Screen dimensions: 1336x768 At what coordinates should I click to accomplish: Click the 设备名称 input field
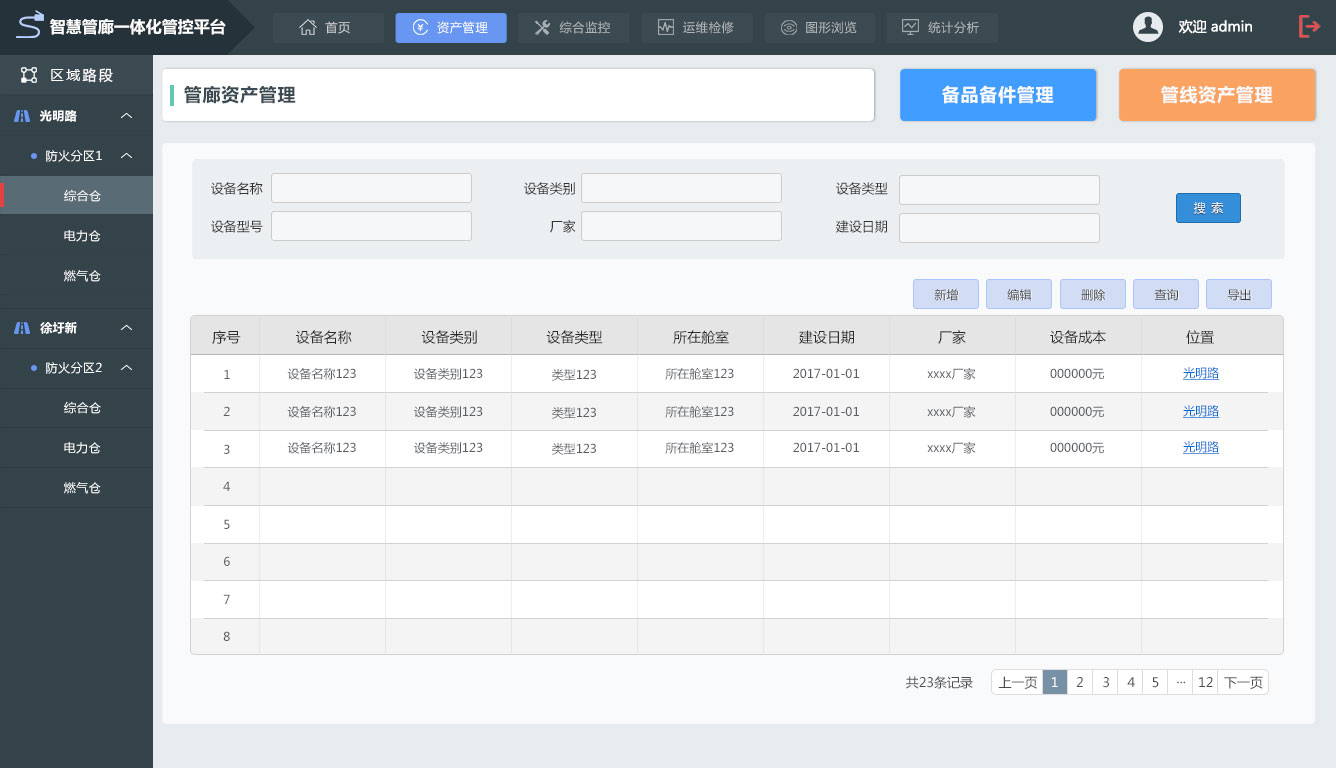click(x=371, y=188)
